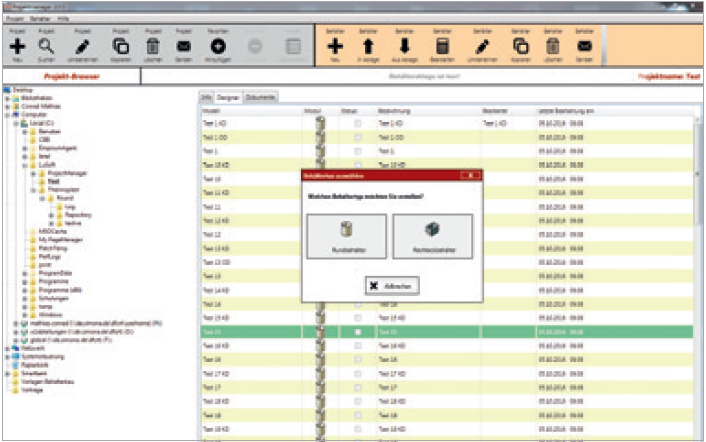Click the Behälter Senden envelope icon
The height and width of the screenshot is (442, 706).
coord(586,45)
